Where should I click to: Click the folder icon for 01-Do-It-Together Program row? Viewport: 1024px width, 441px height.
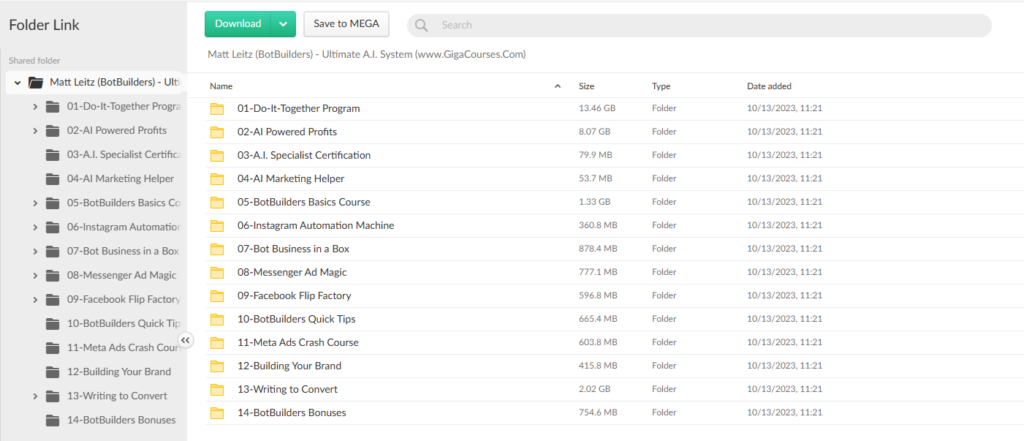tap(217, 108)
